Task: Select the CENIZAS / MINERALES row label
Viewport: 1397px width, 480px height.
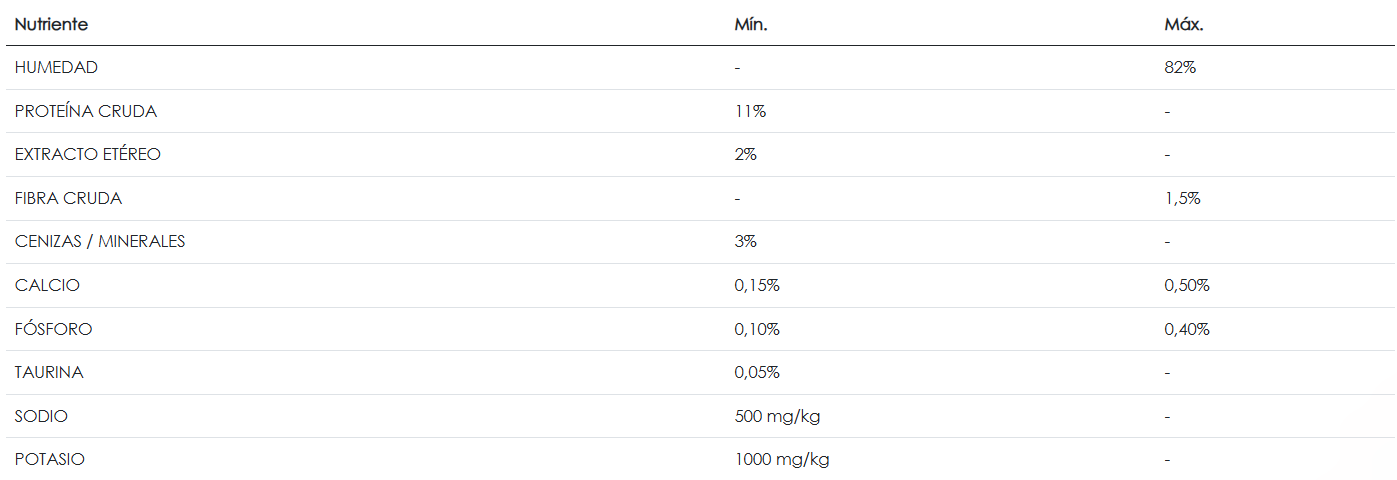Action: point(100,242)
